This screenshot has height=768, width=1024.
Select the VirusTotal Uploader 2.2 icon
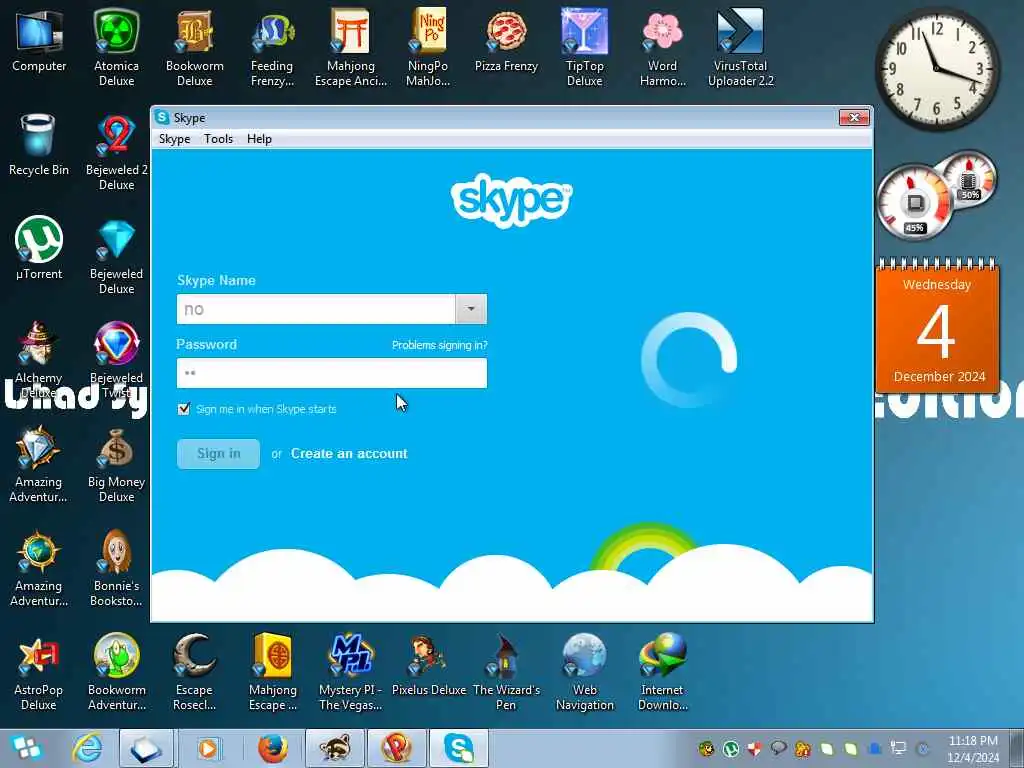(741, 48)
